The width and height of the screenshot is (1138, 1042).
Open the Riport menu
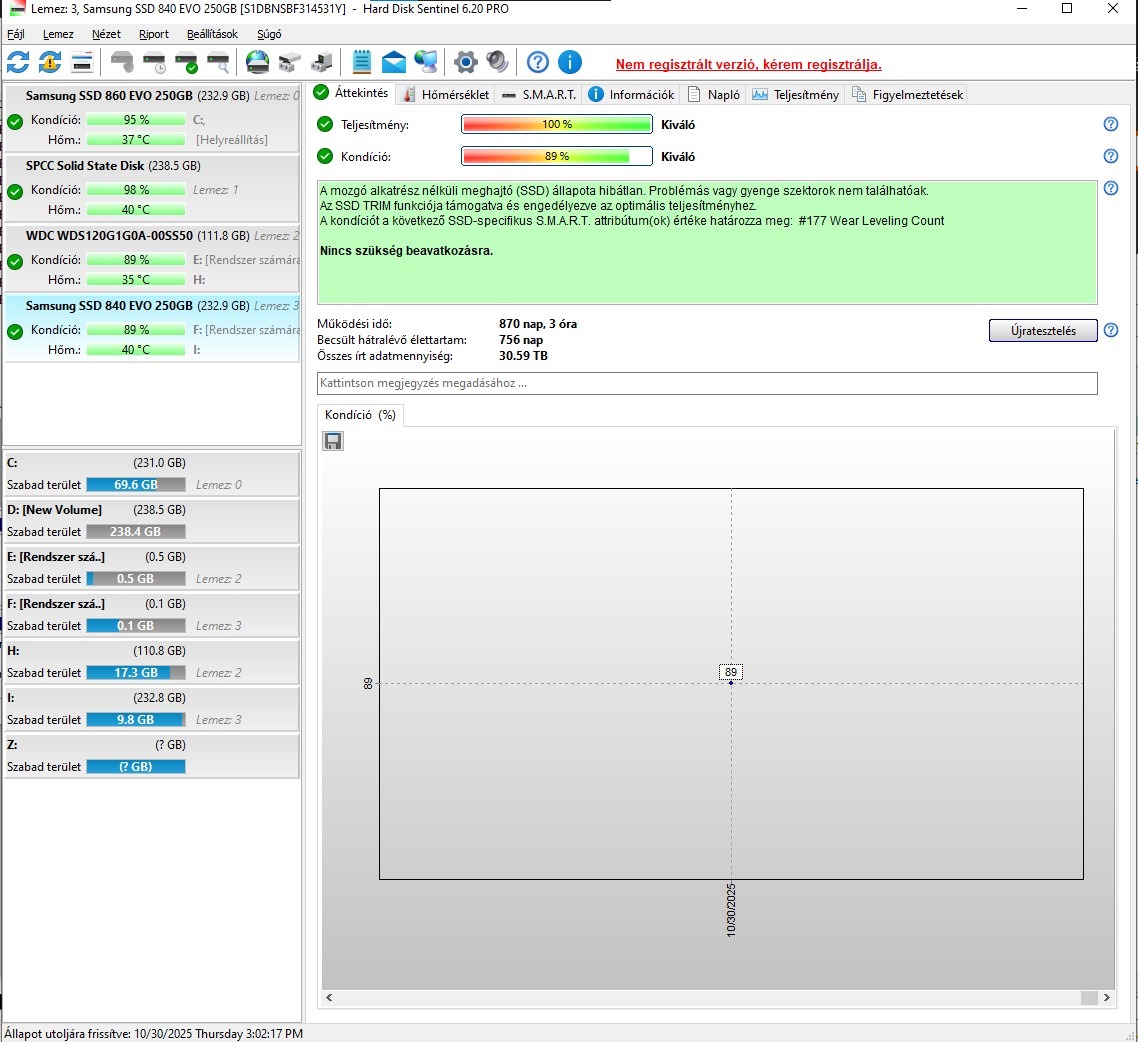tap(154, 34)
